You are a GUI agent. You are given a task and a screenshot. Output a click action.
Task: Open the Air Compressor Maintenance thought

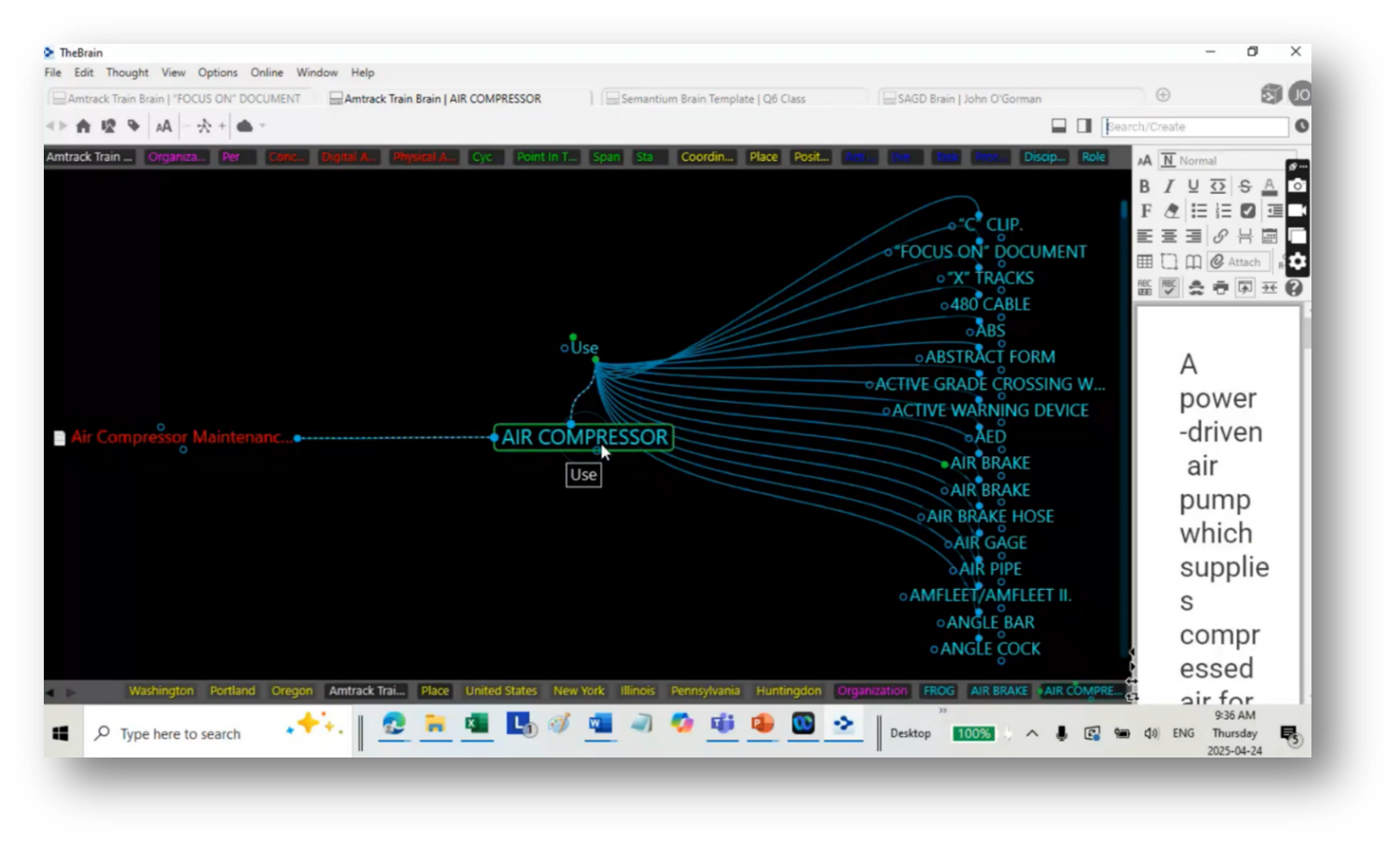click(181, 437)
